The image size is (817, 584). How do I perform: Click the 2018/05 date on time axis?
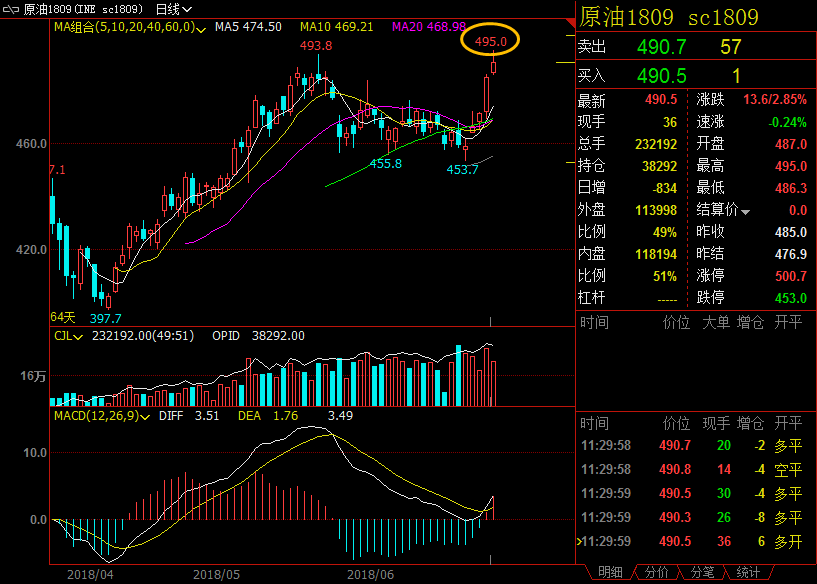[x=217, y=575]
